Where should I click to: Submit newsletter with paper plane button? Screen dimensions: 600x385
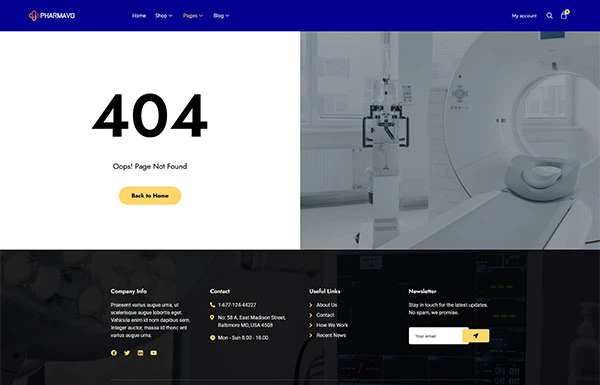476,336
